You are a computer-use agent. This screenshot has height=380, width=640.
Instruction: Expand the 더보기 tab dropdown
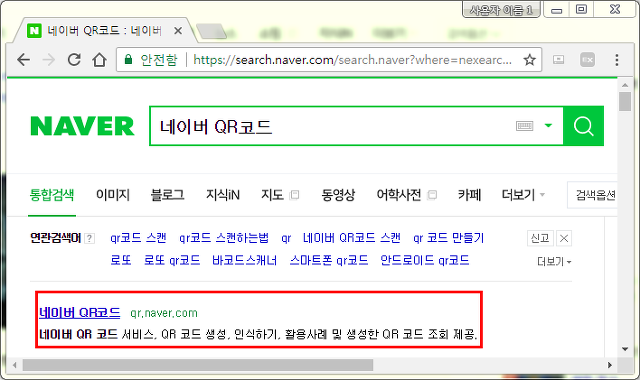(523, 195)
